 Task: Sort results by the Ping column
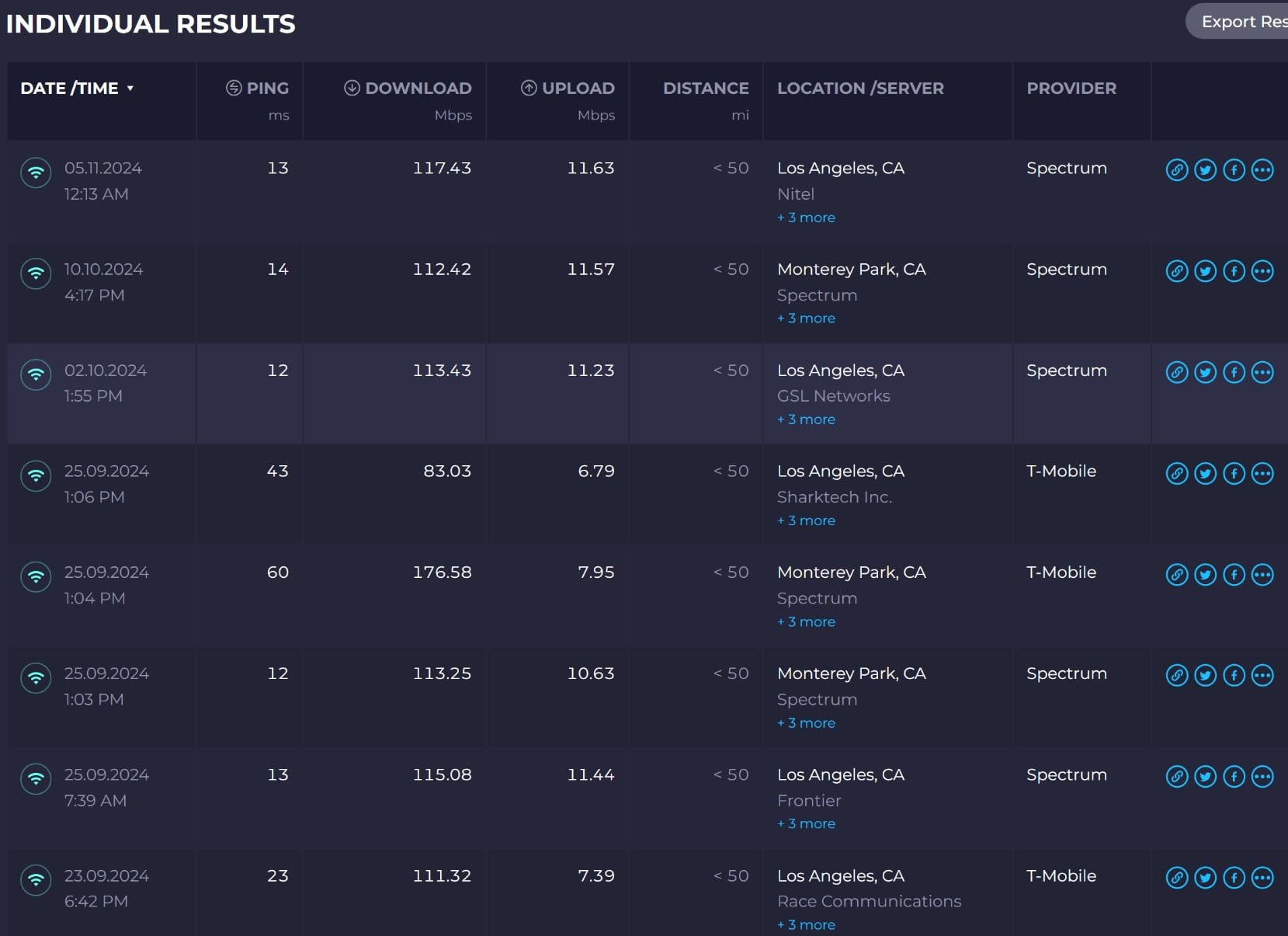pos(258,89)
